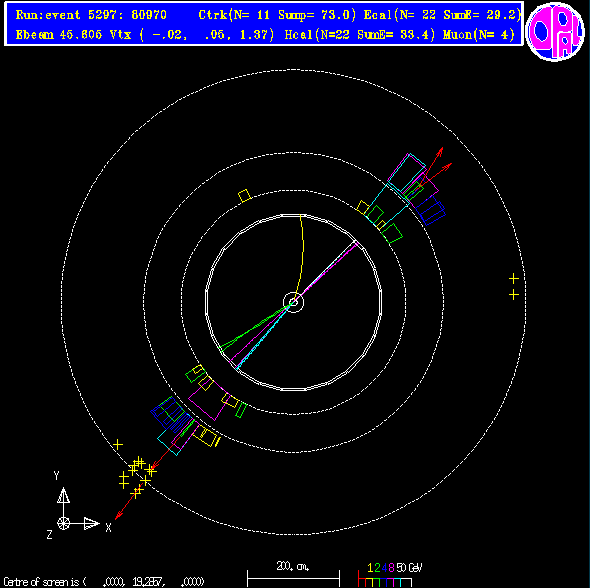This screenshot has height=588, width=590.
Task: Select the curved yellow track in the central detector
Action: [x=300, y=256]
